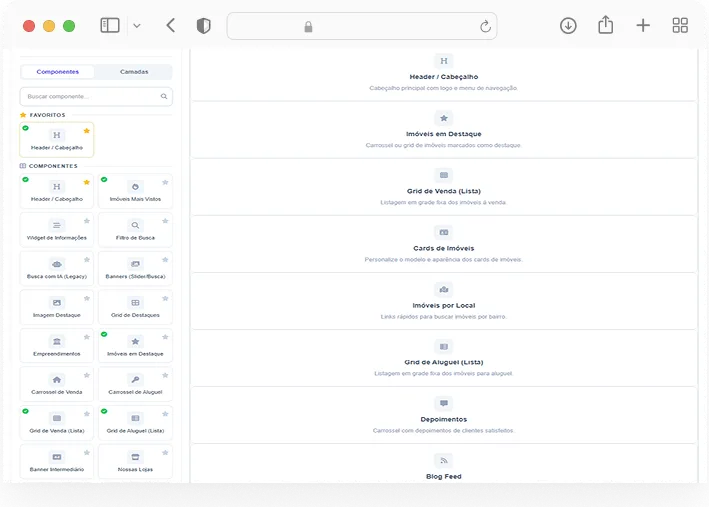Viewport: 709px width, 507px height.
Task: Click the Nossas Lojas label
Action: click(x=135, y=469)
